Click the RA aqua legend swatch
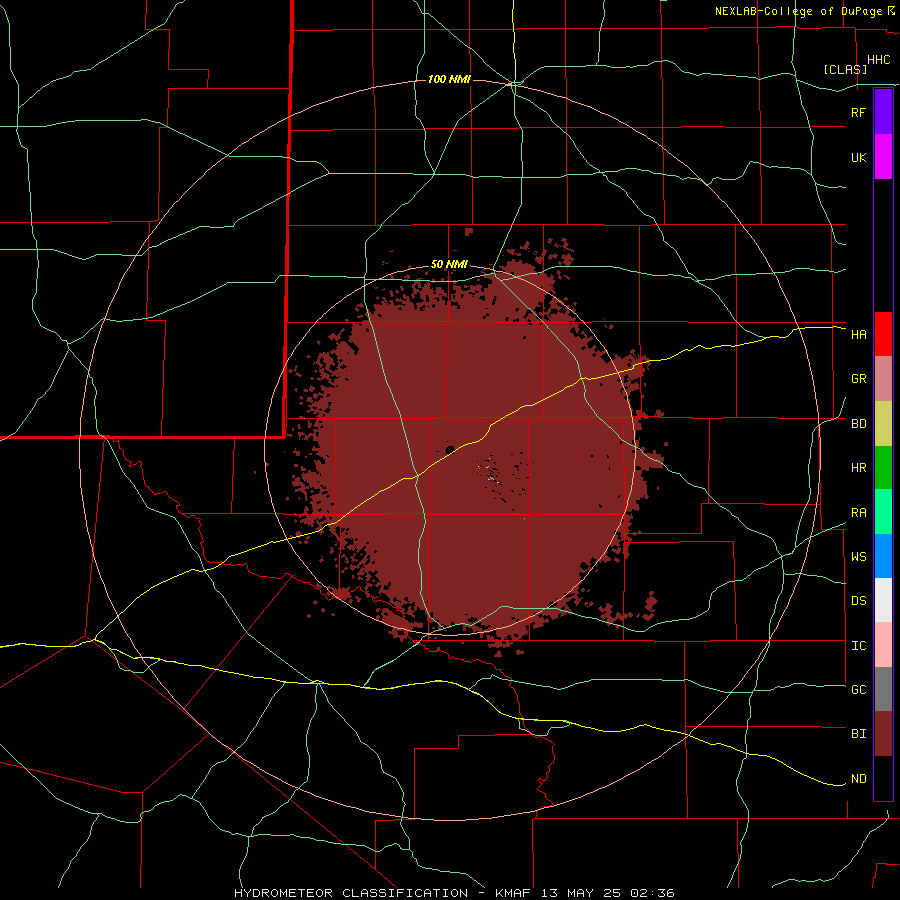Viewport: 900px width, 900px height. point(883,512)
